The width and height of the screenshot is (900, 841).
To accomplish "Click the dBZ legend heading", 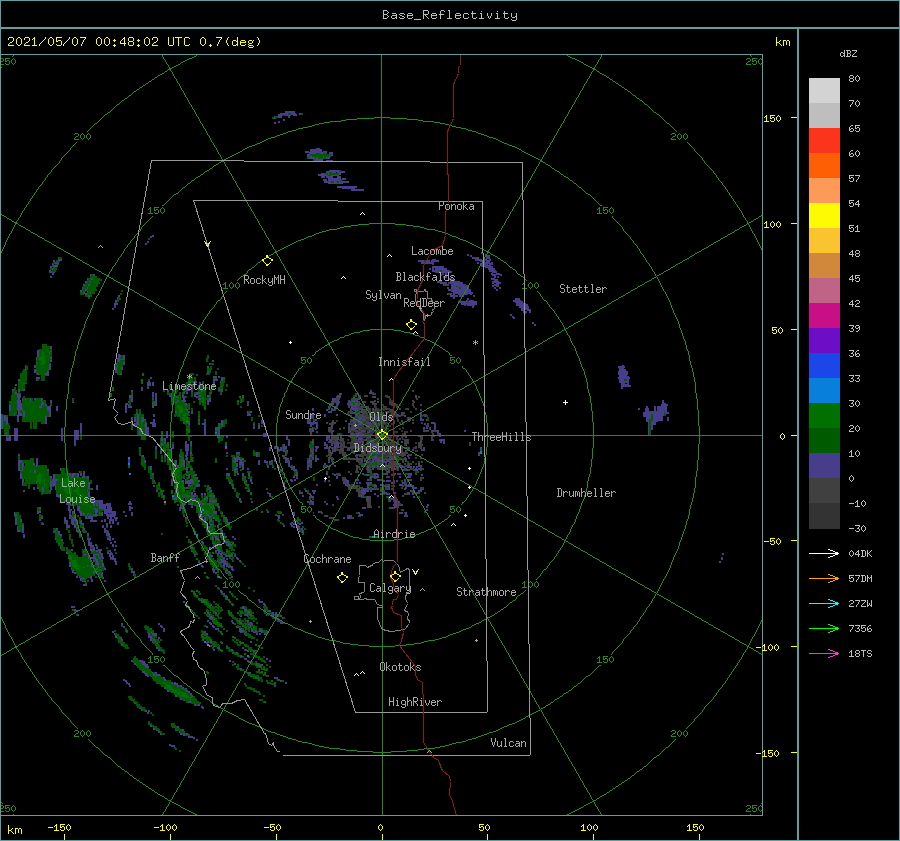I will pyautogui.click(x=848, y=53).
